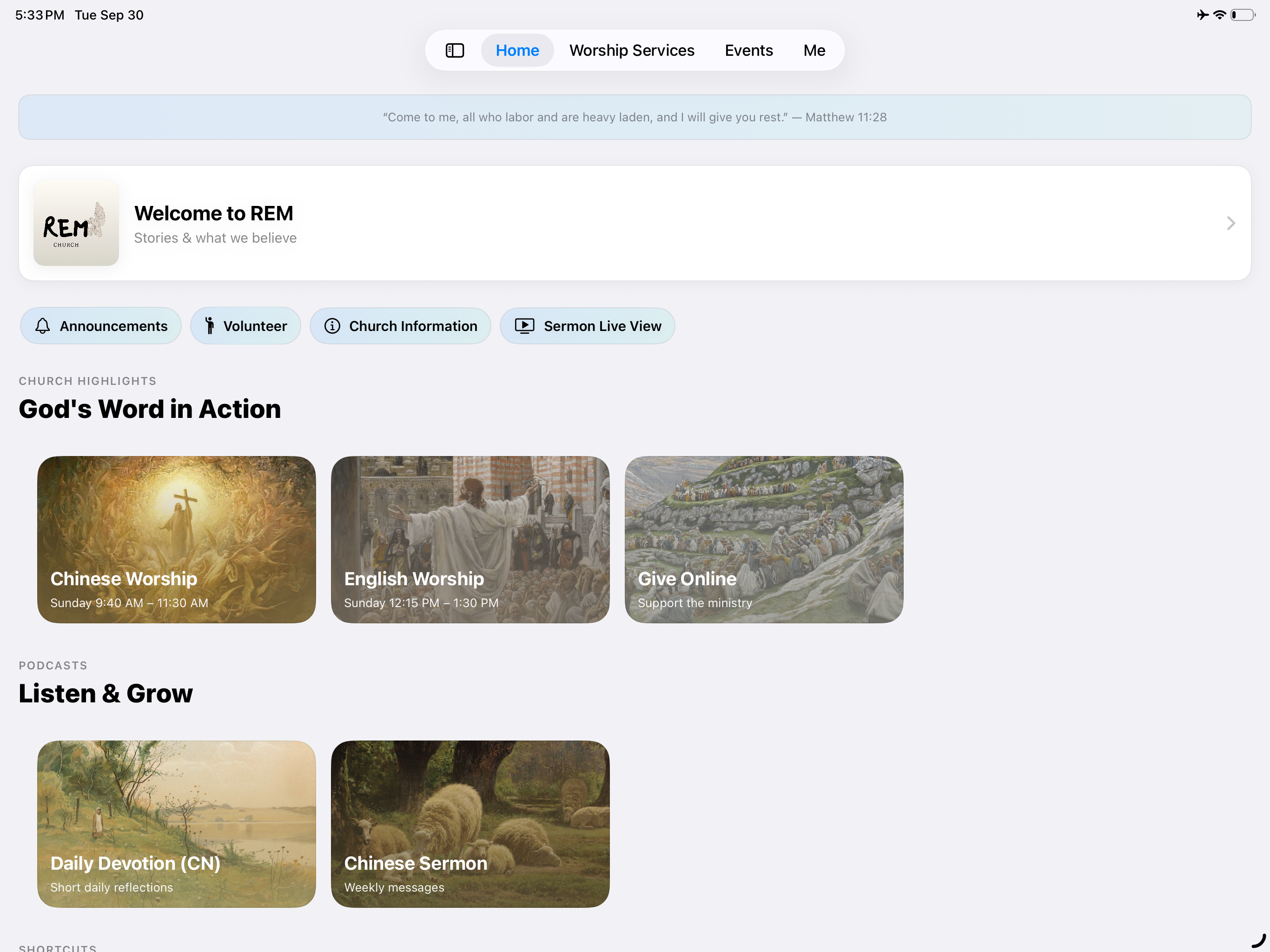Play the Chinese Sermon podcast
This screenshot has height=952, width=1270.
470,824
